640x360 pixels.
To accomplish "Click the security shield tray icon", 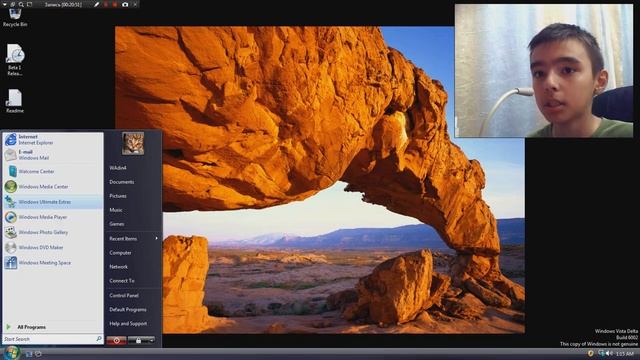I will (590, 353).
